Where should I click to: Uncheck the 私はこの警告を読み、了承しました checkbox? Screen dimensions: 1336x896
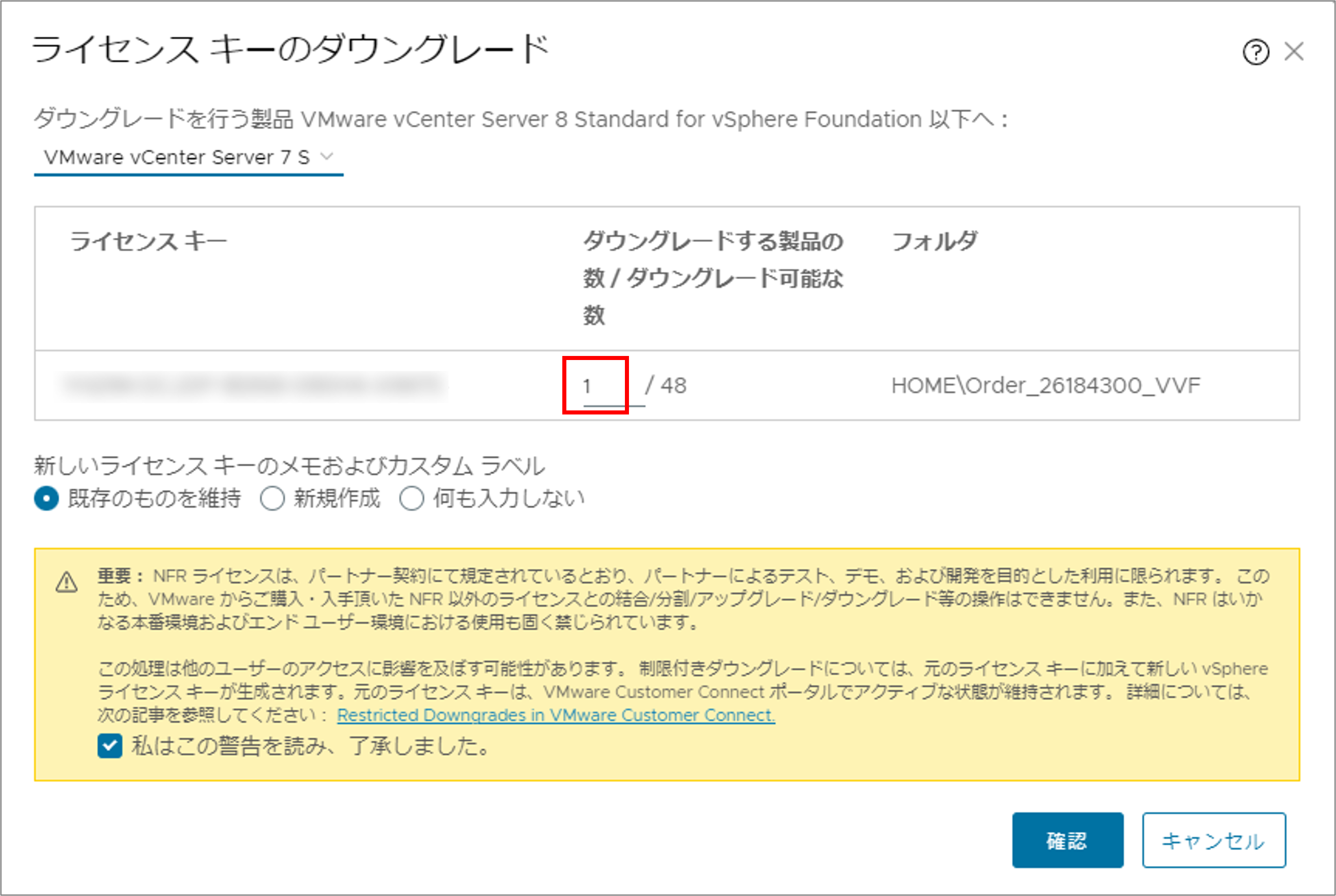pyautogui.click(x=110, y=746)
